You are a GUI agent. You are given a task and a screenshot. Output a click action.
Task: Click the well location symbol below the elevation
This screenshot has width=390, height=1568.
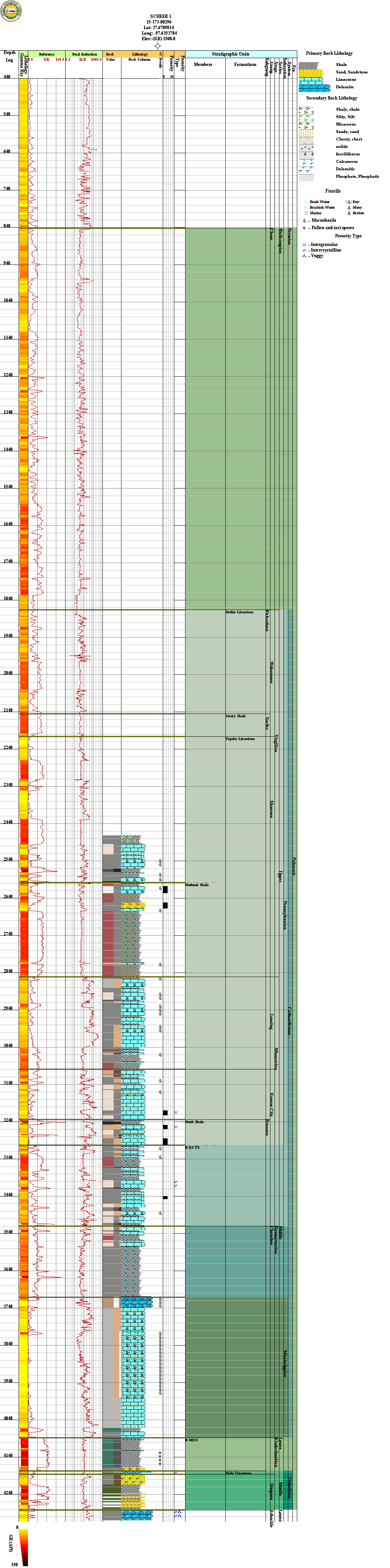pyautogui.click(x=158, y=46)
